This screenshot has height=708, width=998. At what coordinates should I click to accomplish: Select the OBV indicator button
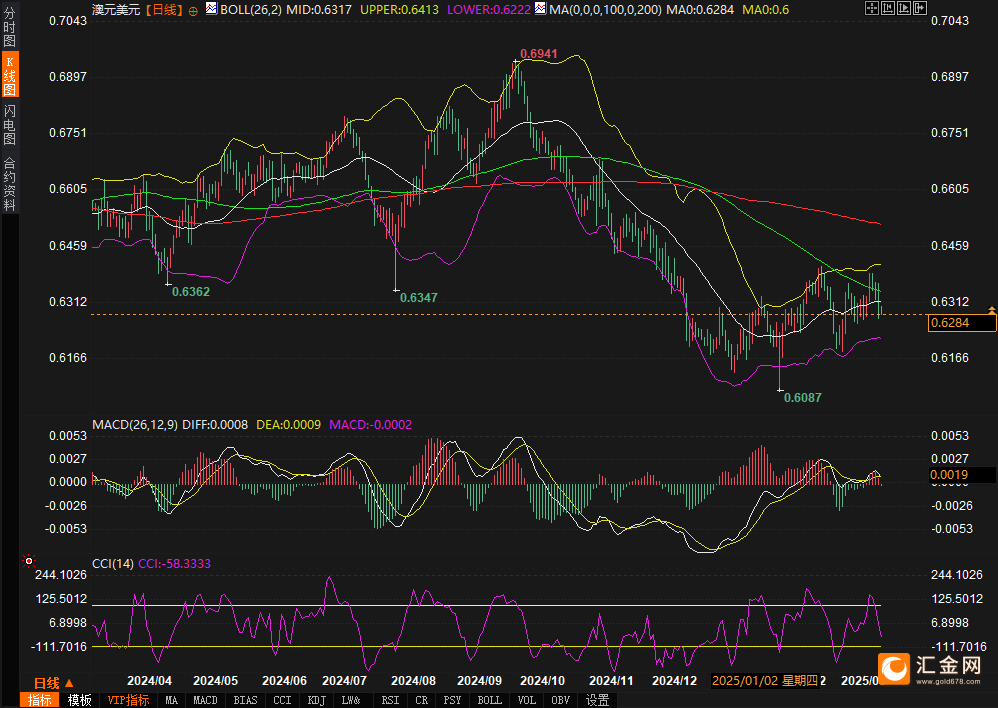pyautogui.click(x=560, y=700)
